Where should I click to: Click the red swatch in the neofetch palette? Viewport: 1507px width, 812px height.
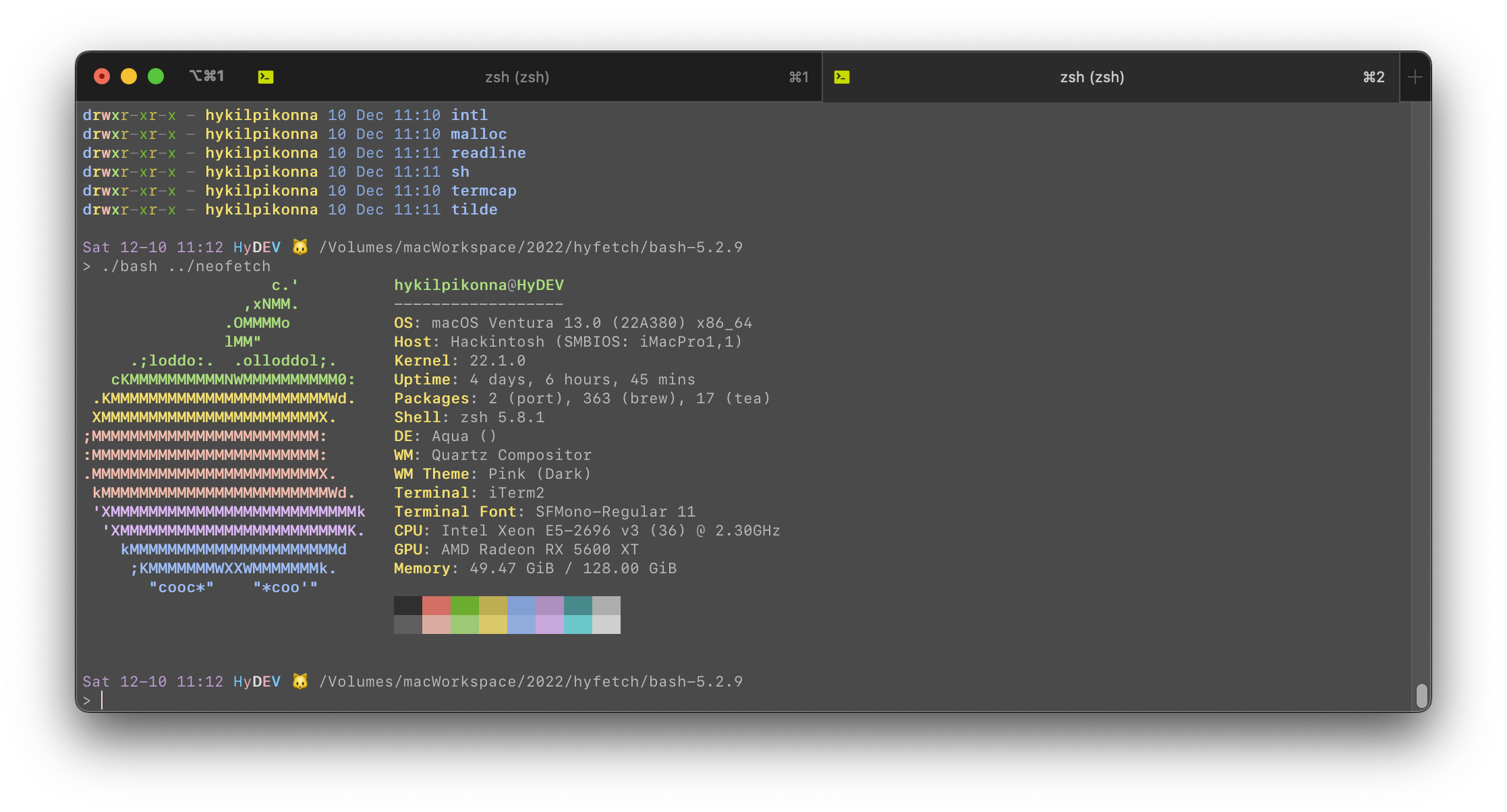tap(436, 606)
